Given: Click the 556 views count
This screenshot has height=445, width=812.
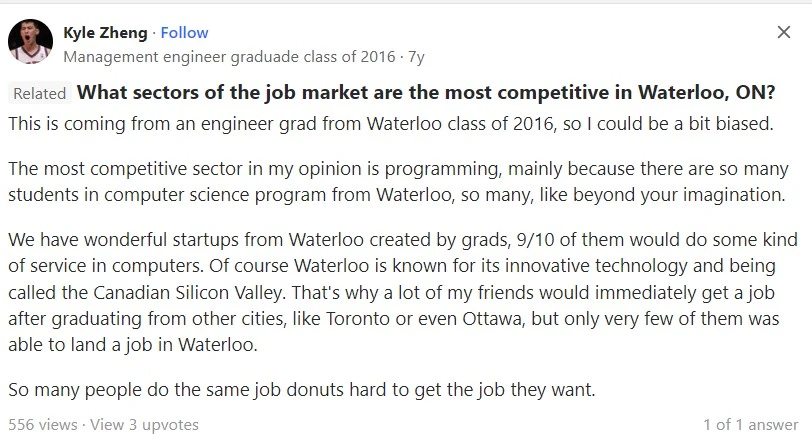Looking at the screenshot, I should 41,424.
